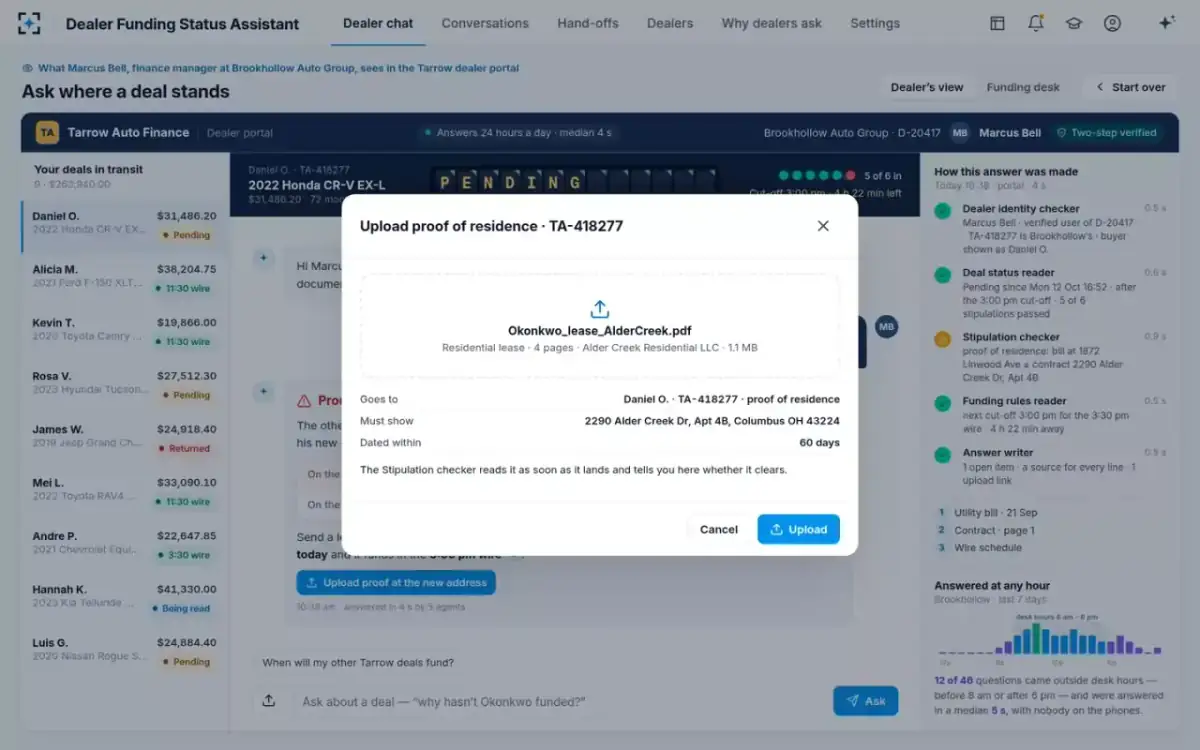Click the Your deals in transit heading
Image resolution: width=1200 pixels, height=750 pixels.
88,170
